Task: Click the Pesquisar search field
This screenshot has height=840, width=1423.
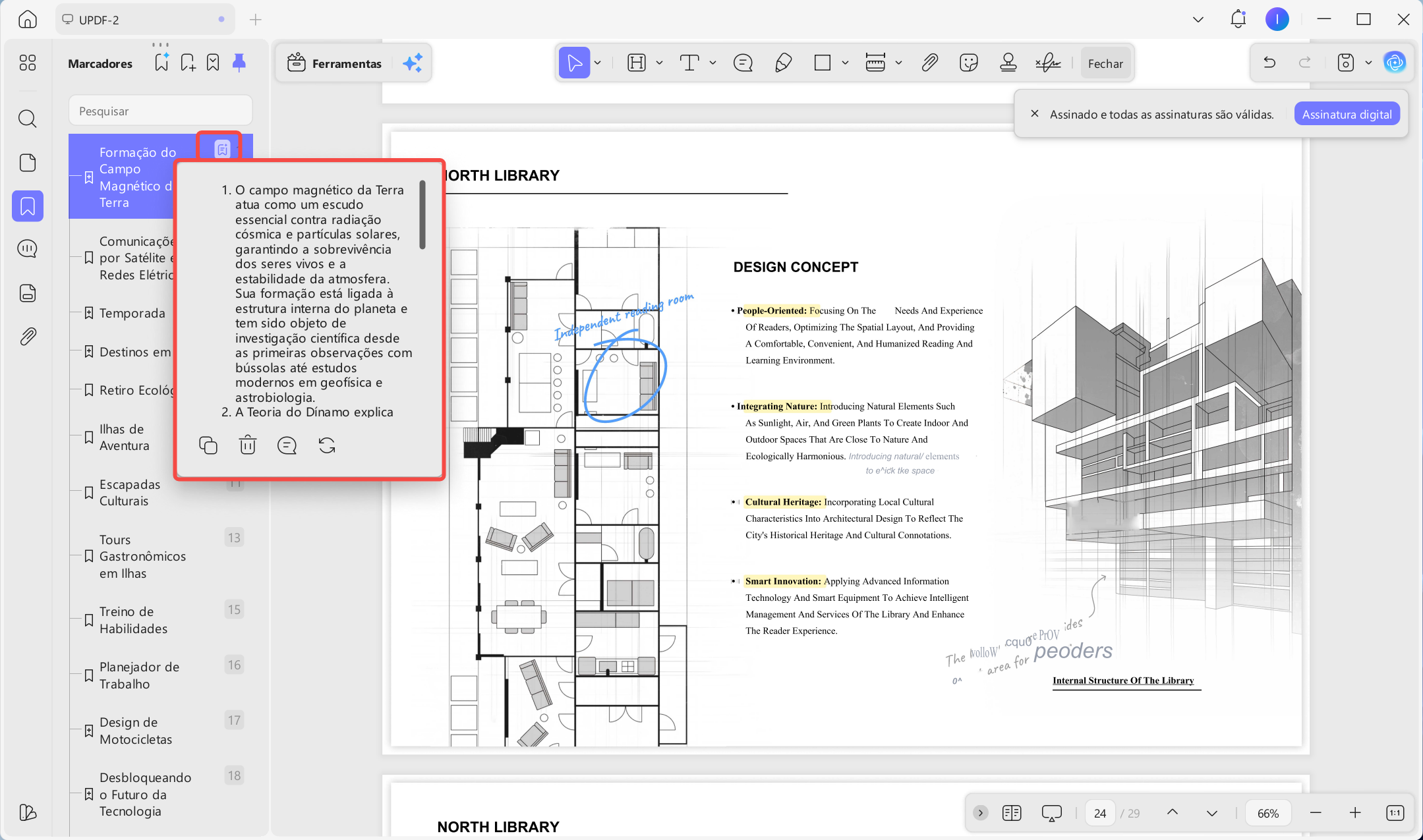Action: [x=161, y=111]
